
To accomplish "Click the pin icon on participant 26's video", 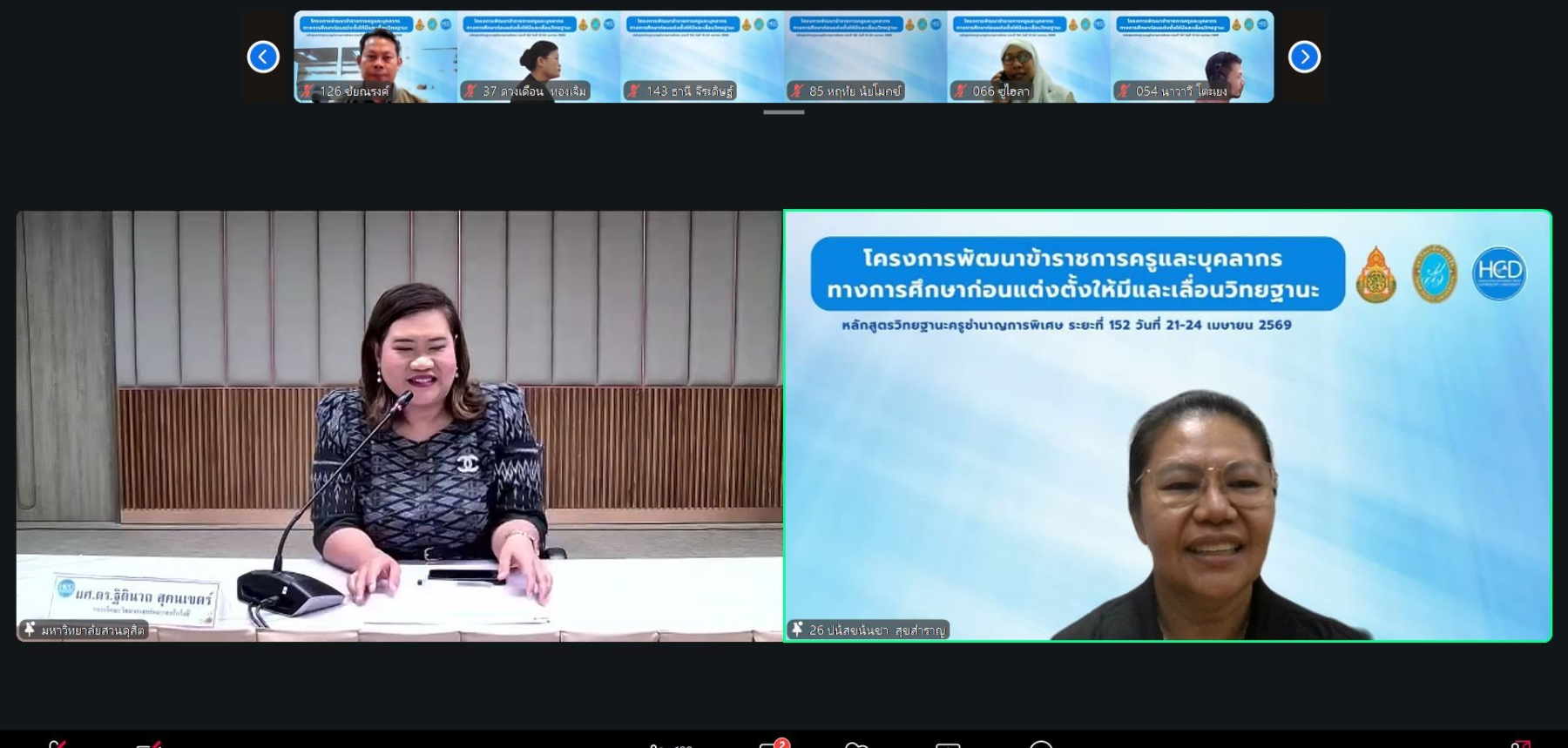I will 797,629.
